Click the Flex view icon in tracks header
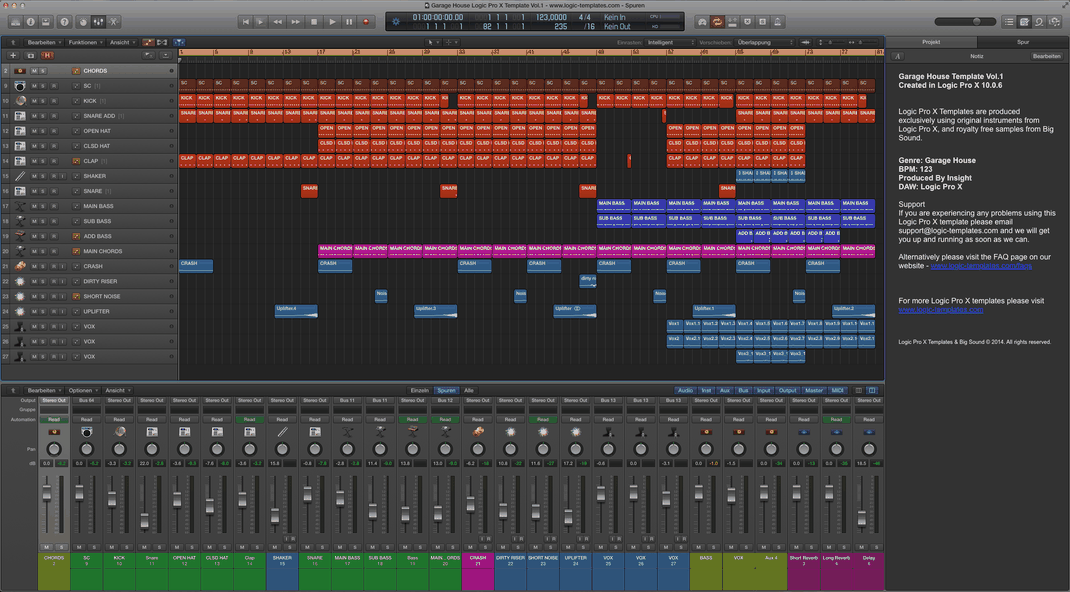 pos(162,42)
